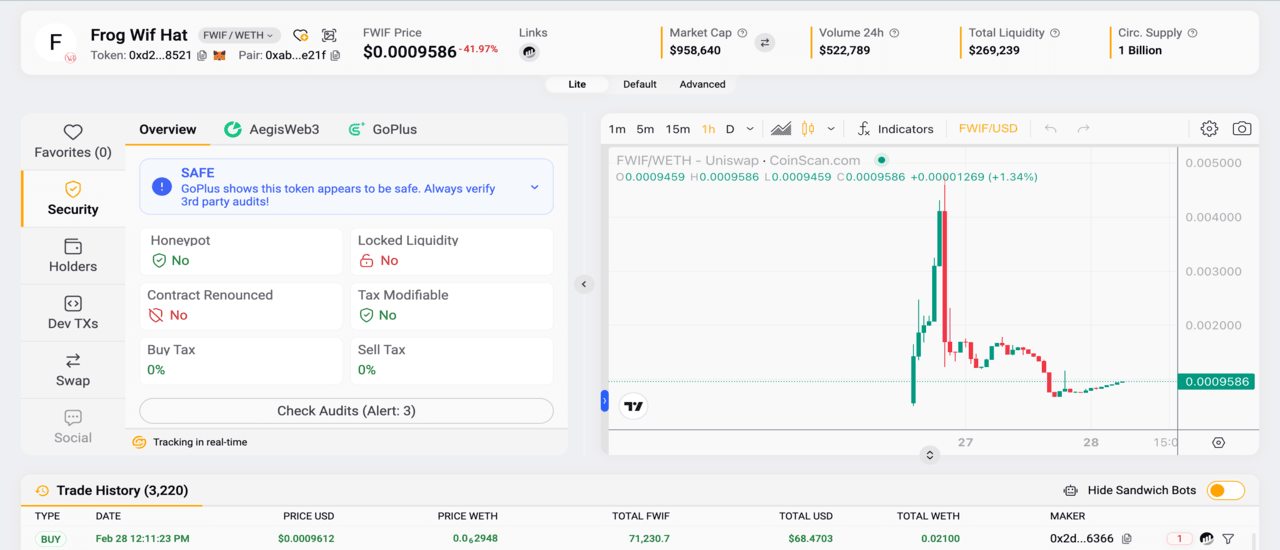Switch chart pair to FWIF/USD
The height and width of the screenshot is (550, 1280).
[x=987, y=129]
